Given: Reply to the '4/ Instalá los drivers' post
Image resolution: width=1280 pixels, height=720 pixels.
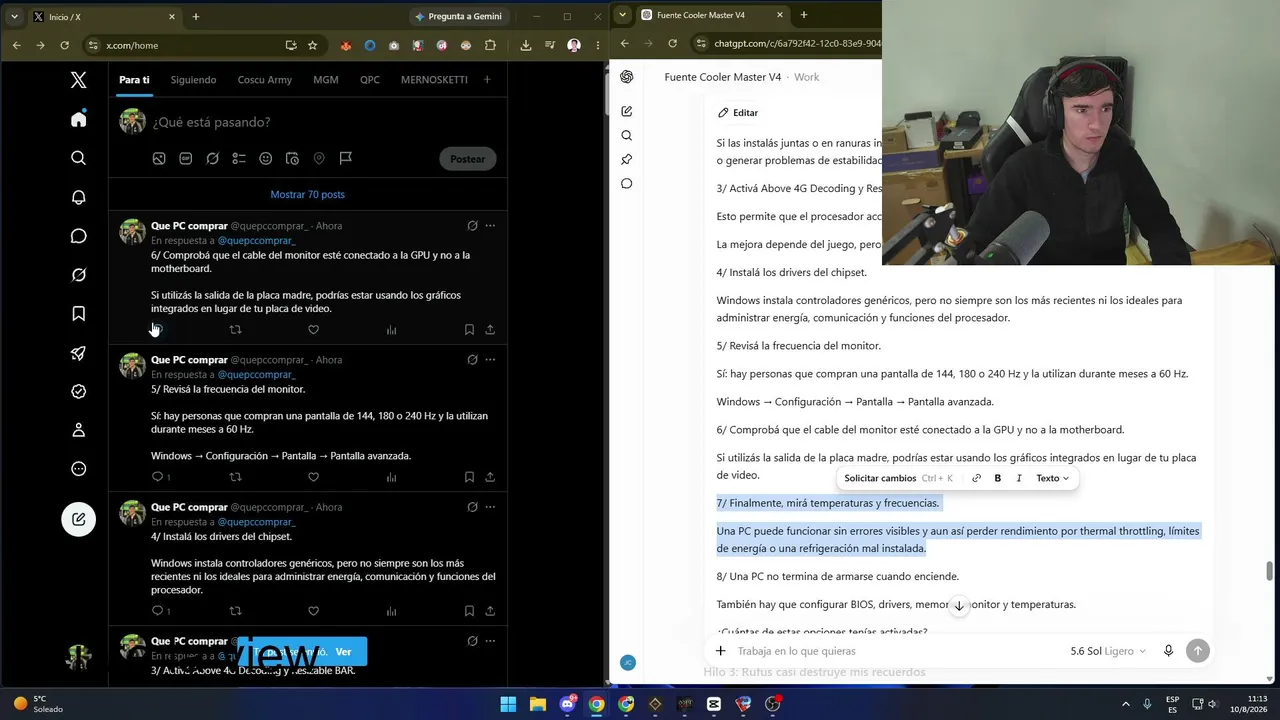Looking at the screenshot, I should click(157, 611).
